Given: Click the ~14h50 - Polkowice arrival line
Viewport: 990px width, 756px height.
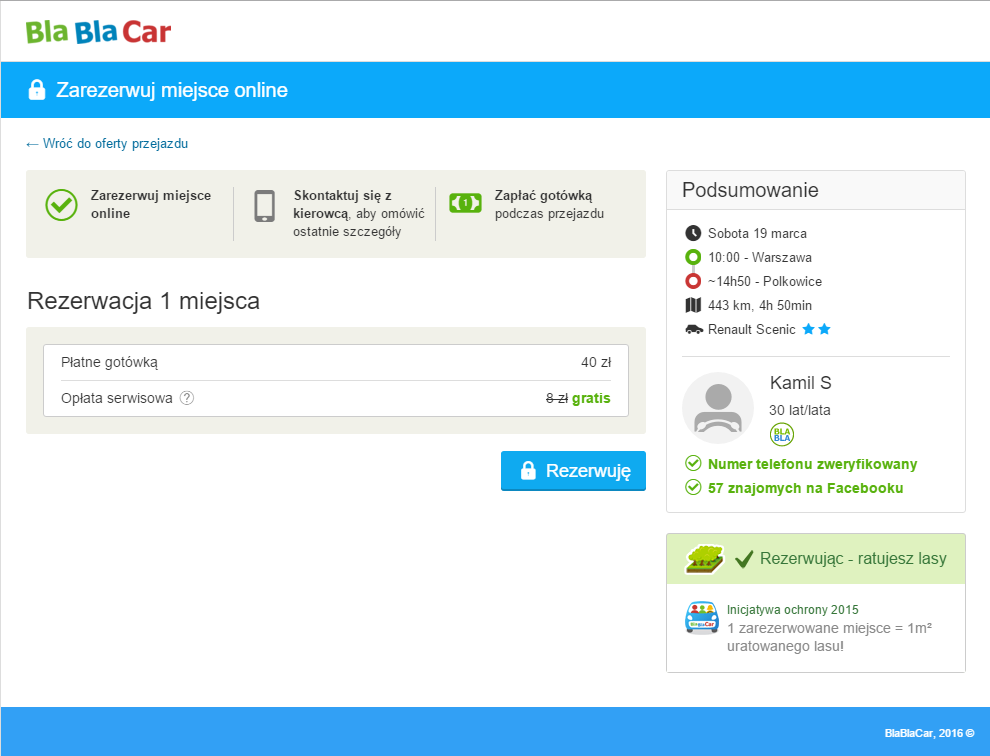Looking at the screenshot, I should pyautogui.click(x=765, y=281).
